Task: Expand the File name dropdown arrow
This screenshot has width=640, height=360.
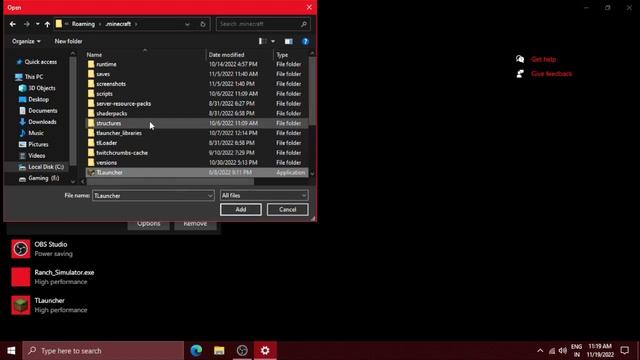Action: coord(210,196)
